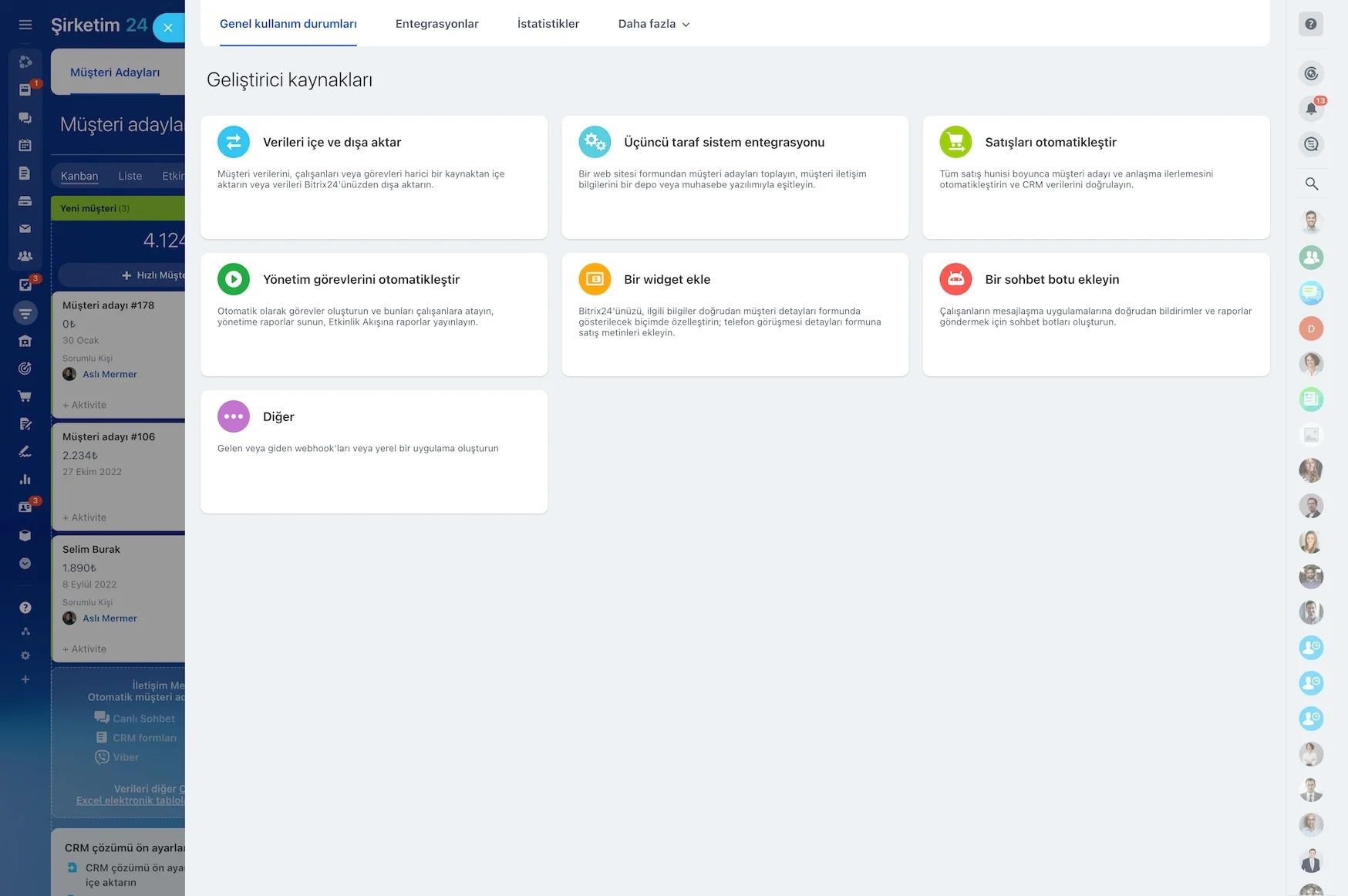The image size is (1348, 896).
Task: Click the right sidebar magnifier search icon
Action: (x=1311, y=184)
